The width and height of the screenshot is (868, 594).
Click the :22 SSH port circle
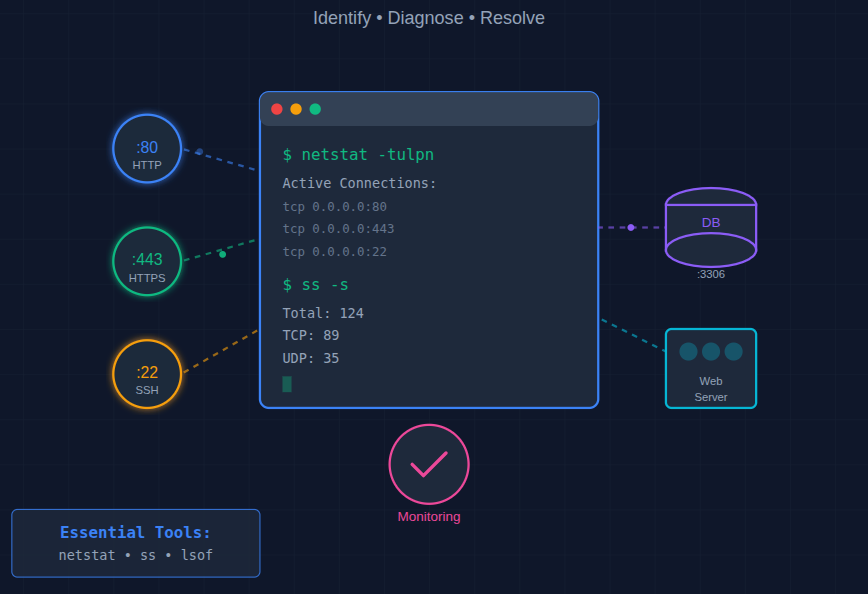point(147,374)
